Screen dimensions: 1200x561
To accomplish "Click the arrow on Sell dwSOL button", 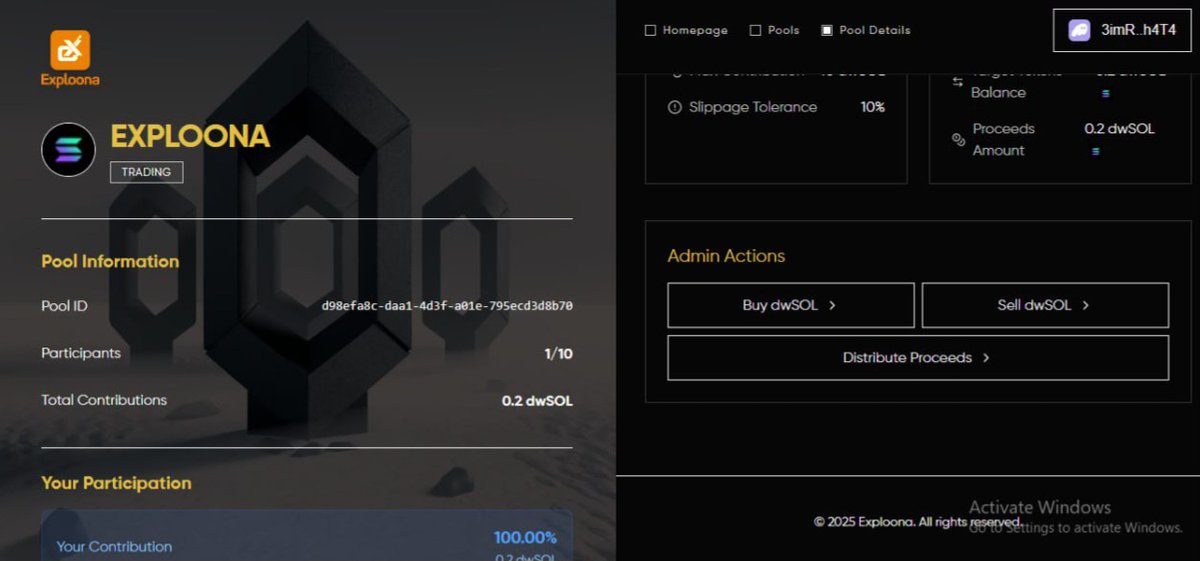I will pos(1086,306).
